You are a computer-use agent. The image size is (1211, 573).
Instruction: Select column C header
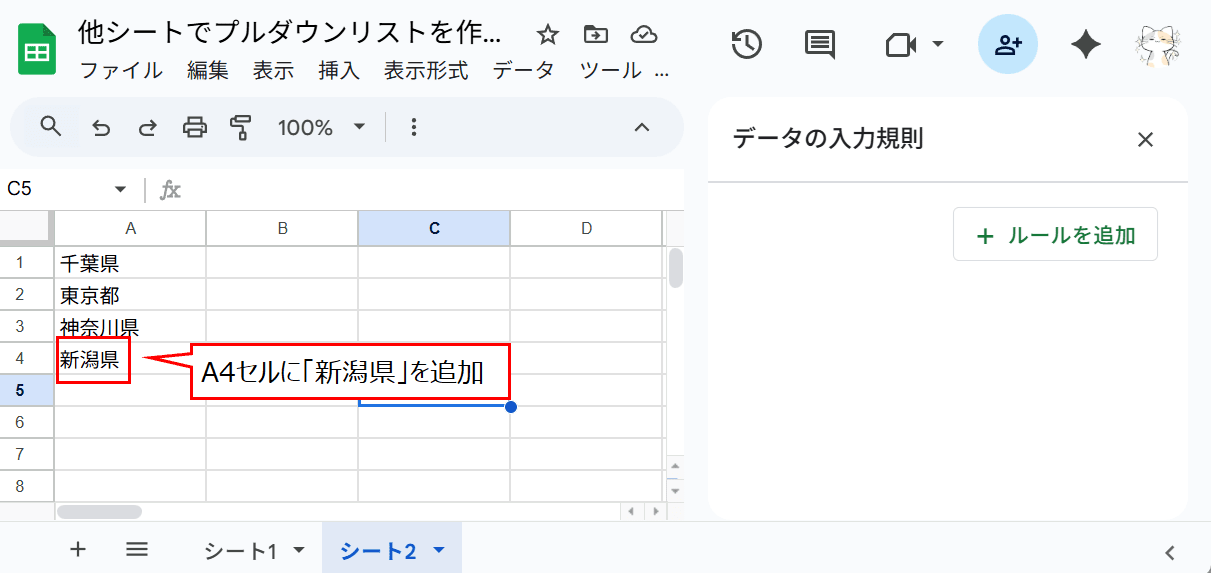tap(434, 228)
